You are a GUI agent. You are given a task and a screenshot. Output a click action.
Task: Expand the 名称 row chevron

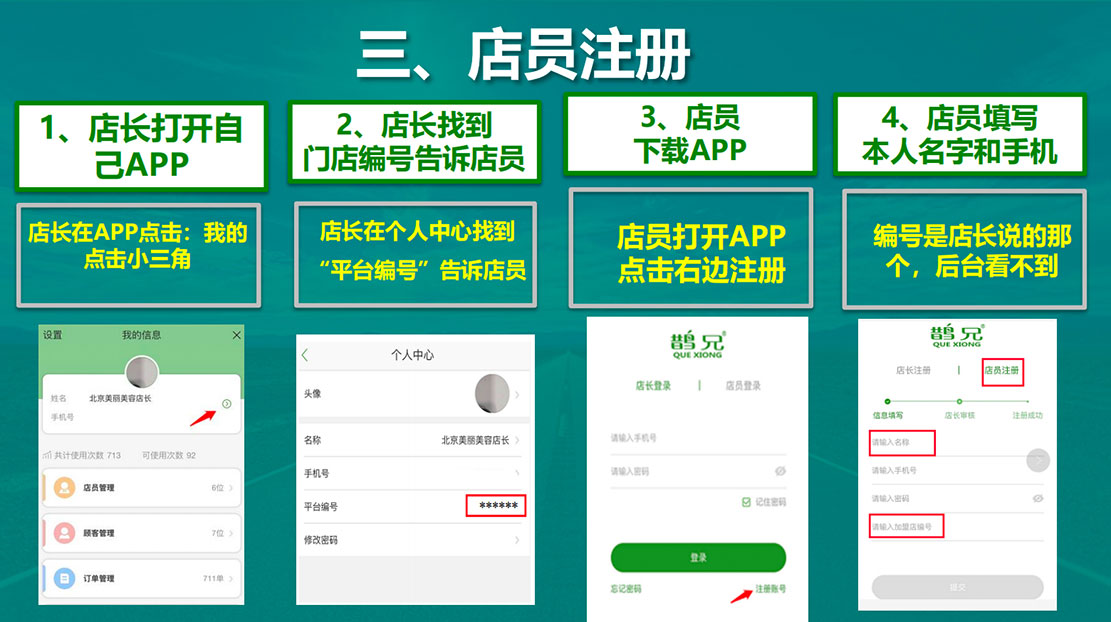pyautogui.click(x=517, y=440)
